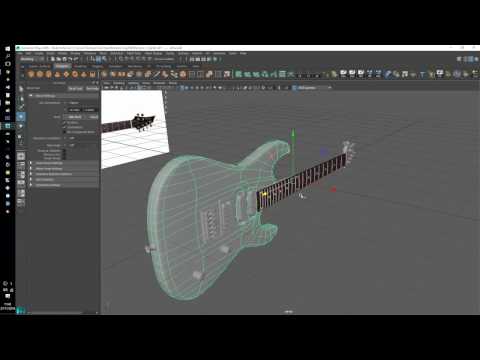Viewport: 480px width, 360px height.
Task: Open Windows Start menu on left taskbar
Action: [8, 49]
